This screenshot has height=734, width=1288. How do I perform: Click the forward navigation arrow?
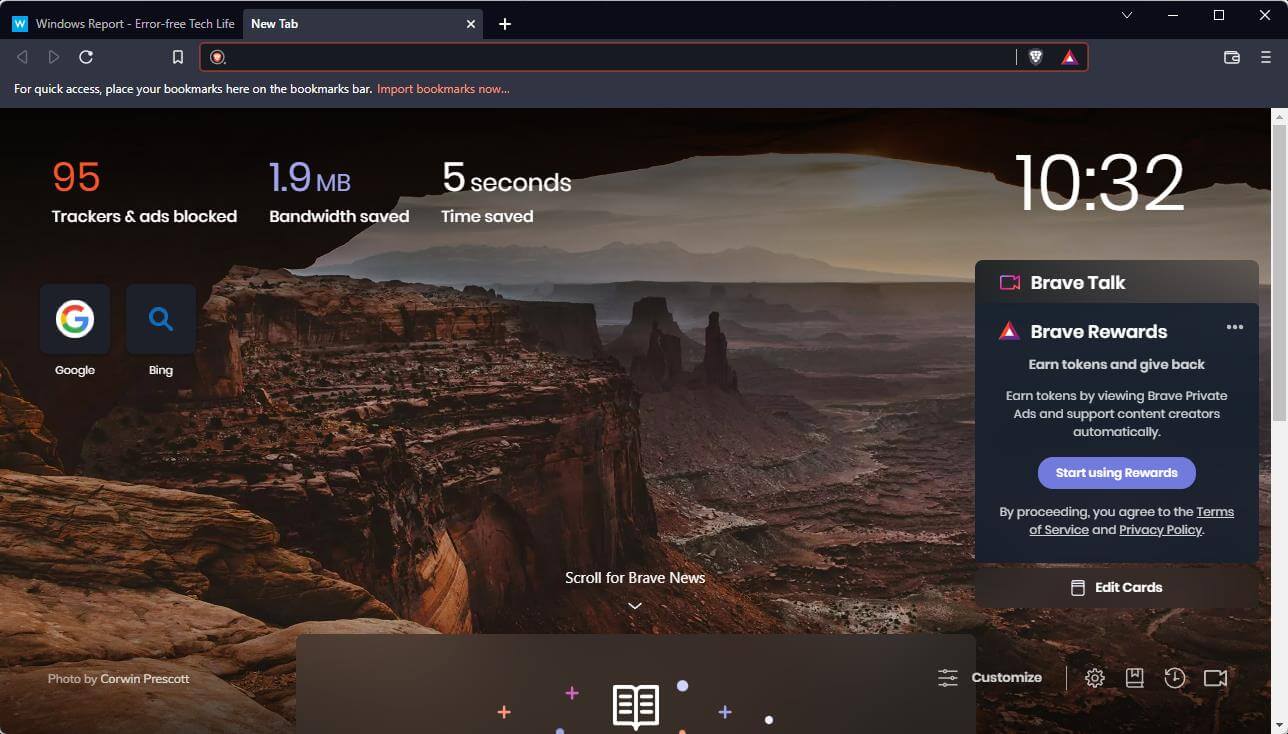tap(54, 57)
